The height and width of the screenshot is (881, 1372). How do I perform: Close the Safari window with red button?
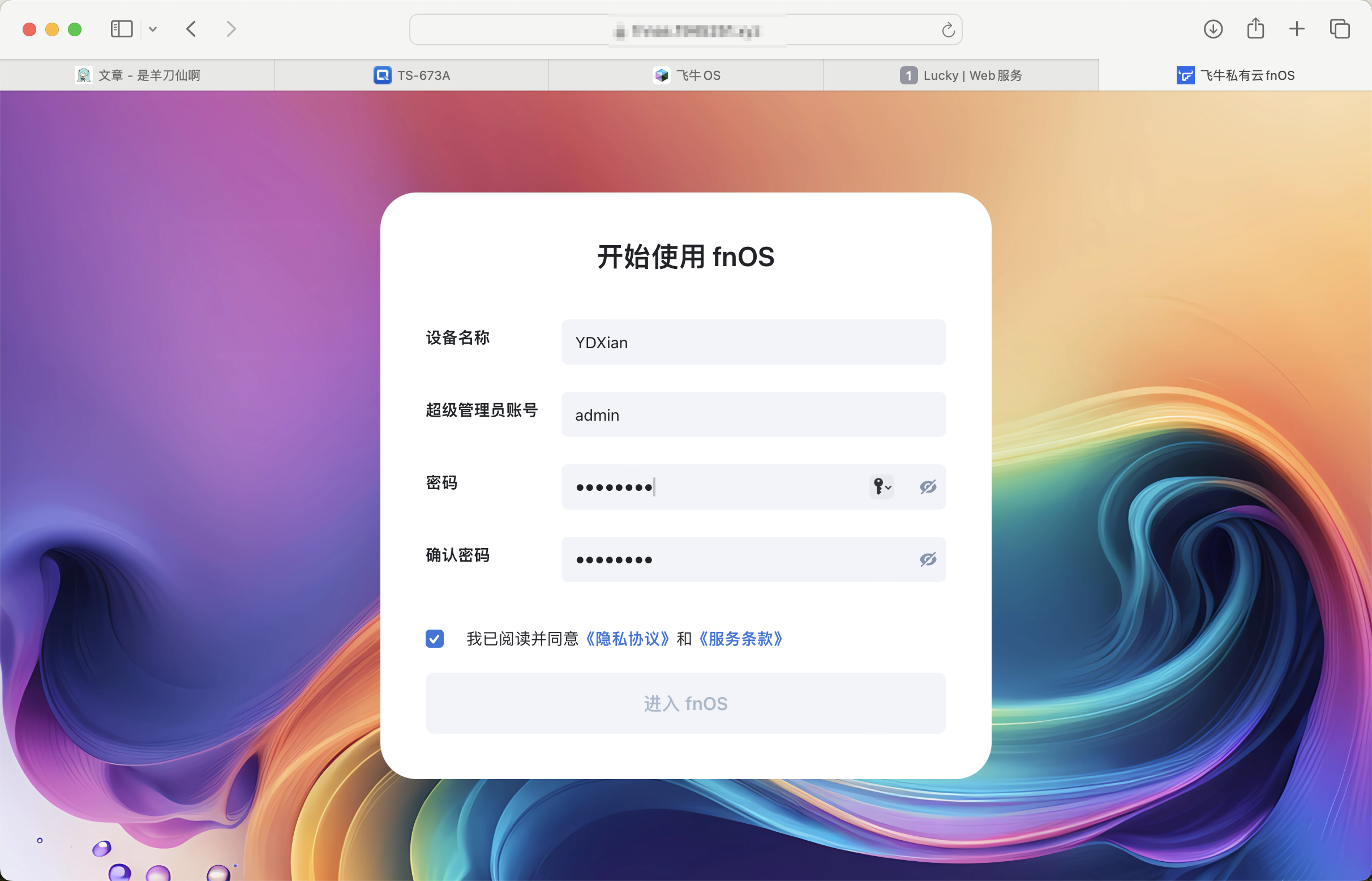(x=30, y=29)
